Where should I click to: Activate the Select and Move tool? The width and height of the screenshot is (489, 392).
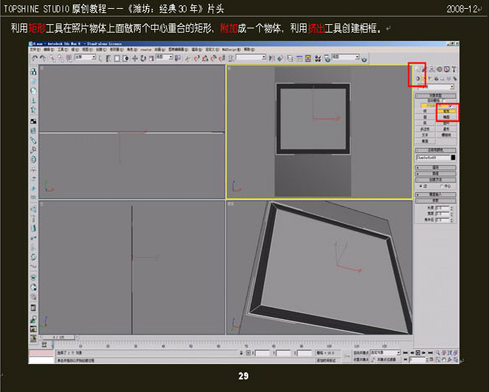pos(135,58)
